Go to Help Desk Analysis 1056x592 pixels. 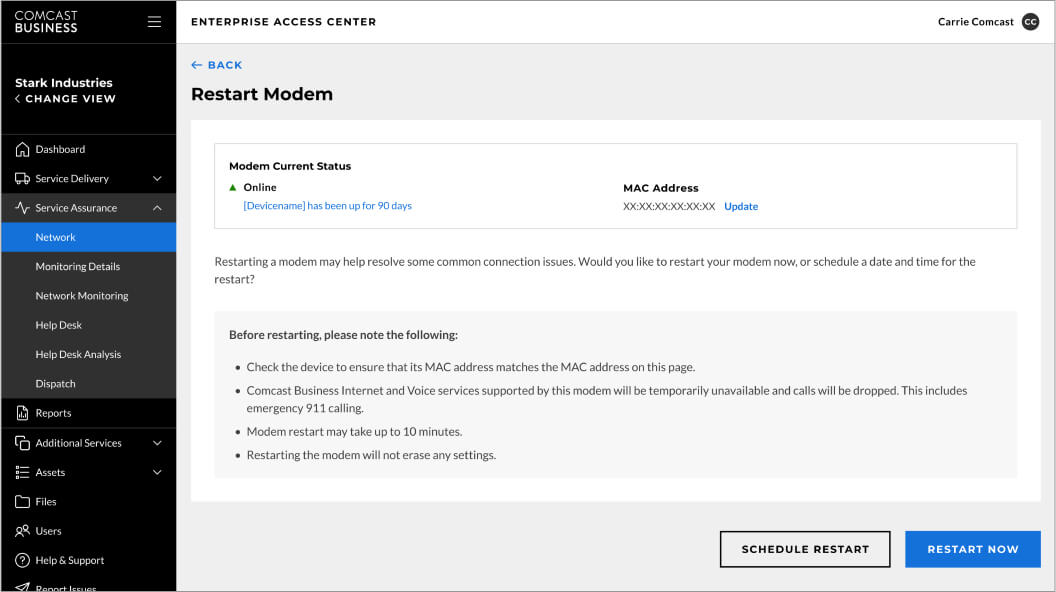(78, 354)
